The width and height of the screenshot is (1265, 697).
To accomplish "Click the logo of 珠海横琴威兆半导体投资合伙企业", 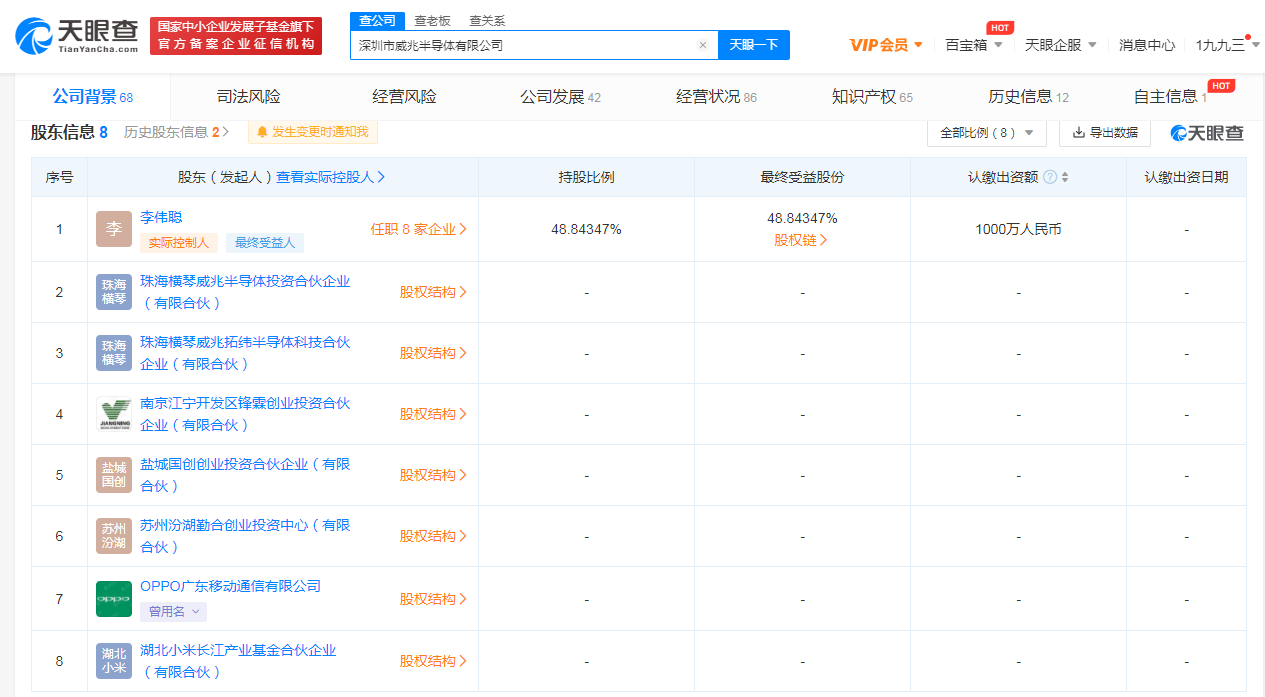I will tap(114, 292).
